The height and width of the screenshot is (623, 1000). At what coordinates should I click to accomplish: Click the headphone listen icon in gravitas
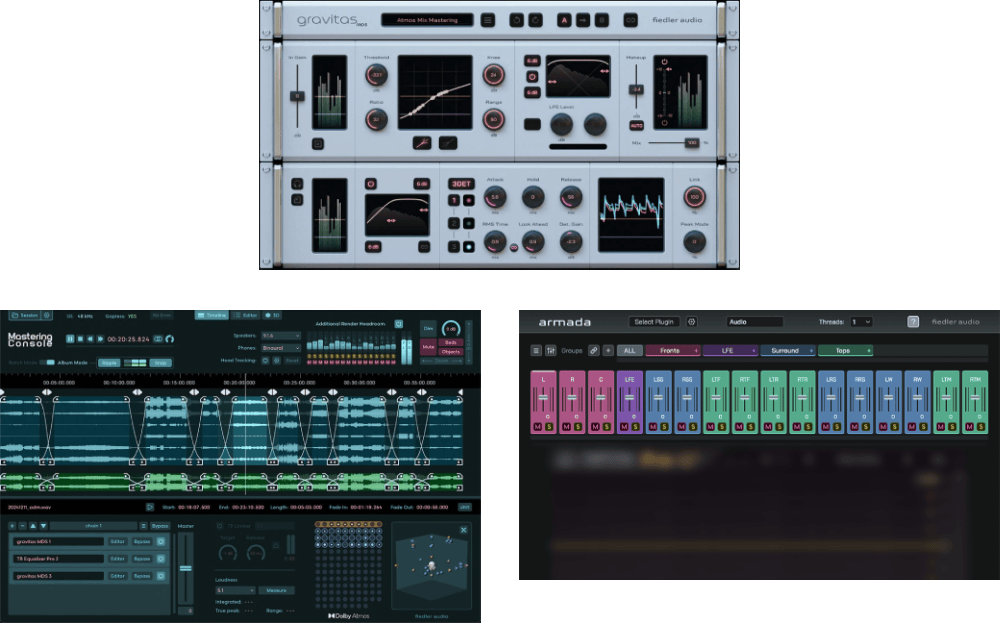[x=297, y=184]
